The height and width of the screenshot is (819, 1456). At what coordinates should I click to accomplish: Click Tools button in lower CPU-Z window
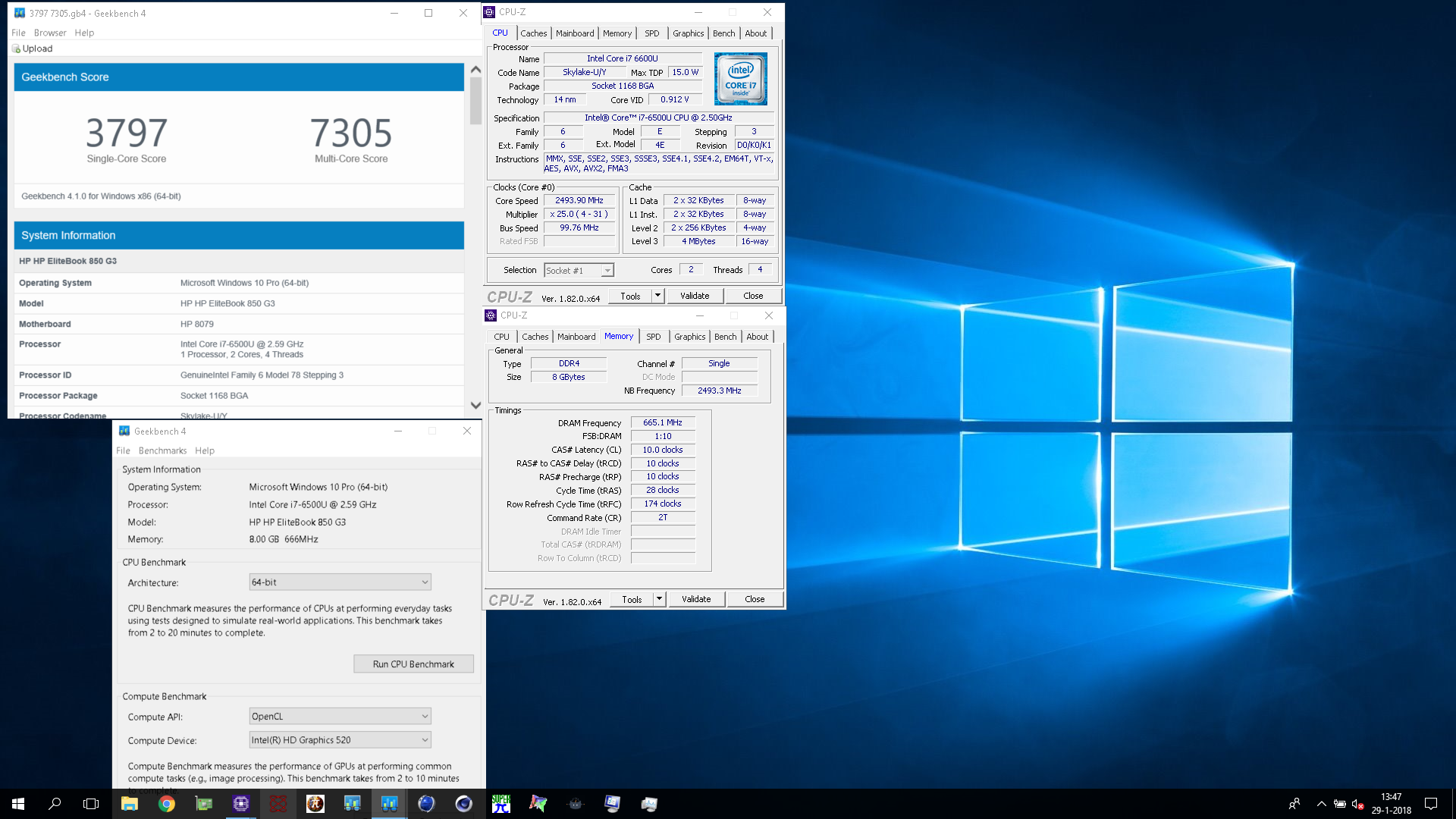click(632, 599)
